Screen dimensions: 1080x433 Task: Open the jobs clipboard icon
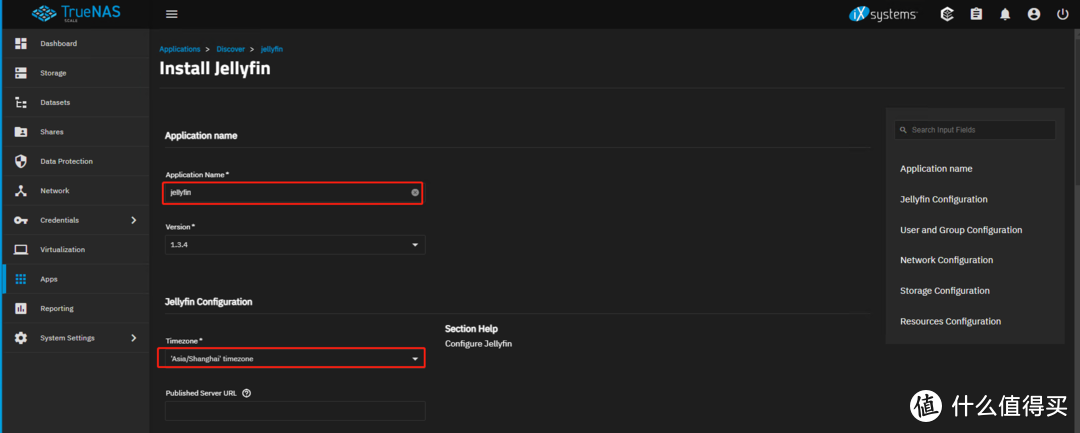pyautogui.click(x=976, y=14)
